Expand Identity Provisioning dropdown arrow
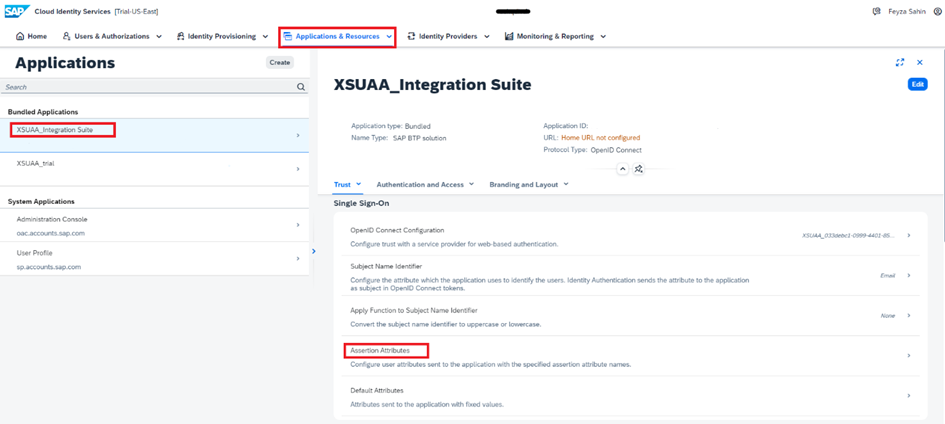The height and width of the screenshot is (424, 945). click(265, 36)
